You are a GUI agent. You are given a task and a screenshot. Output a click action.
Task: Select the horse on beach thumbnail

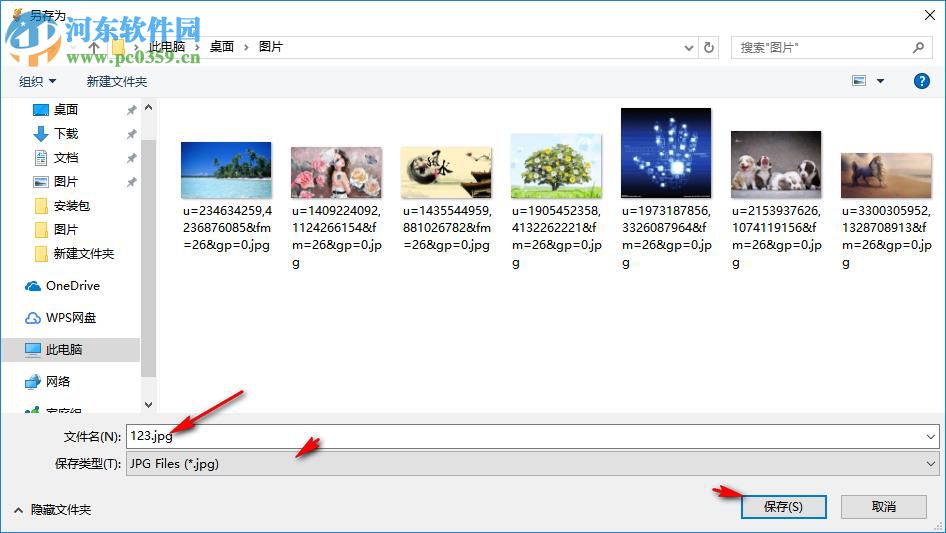click(x=886, y=176)
